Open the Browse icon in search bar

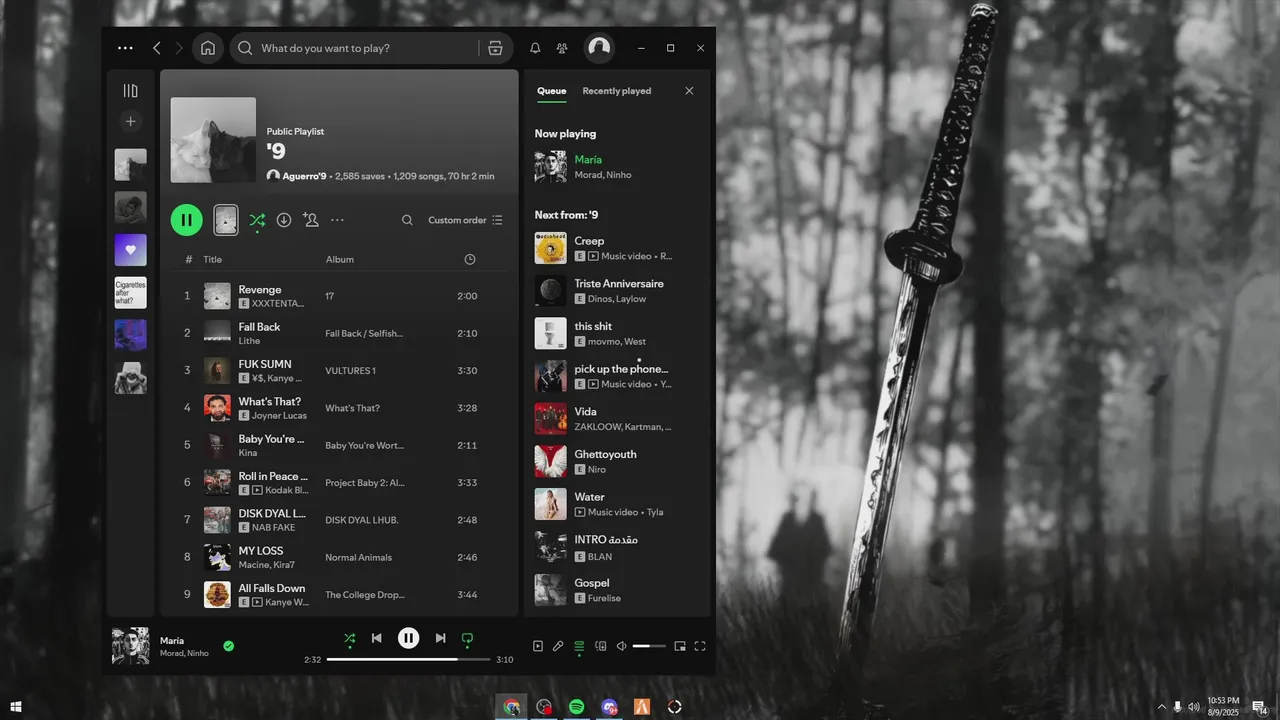click(x=494, y=48)
